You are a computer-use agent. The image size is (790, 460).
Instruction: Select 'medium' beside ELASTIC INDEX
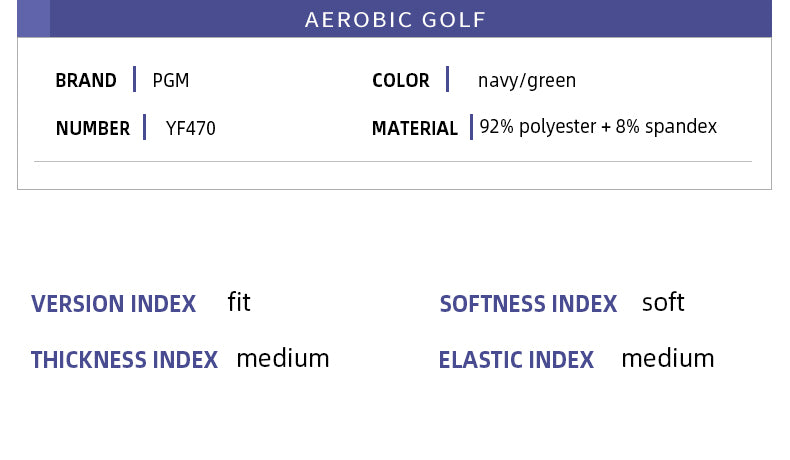pyautogui.click(x=668, y=359)
